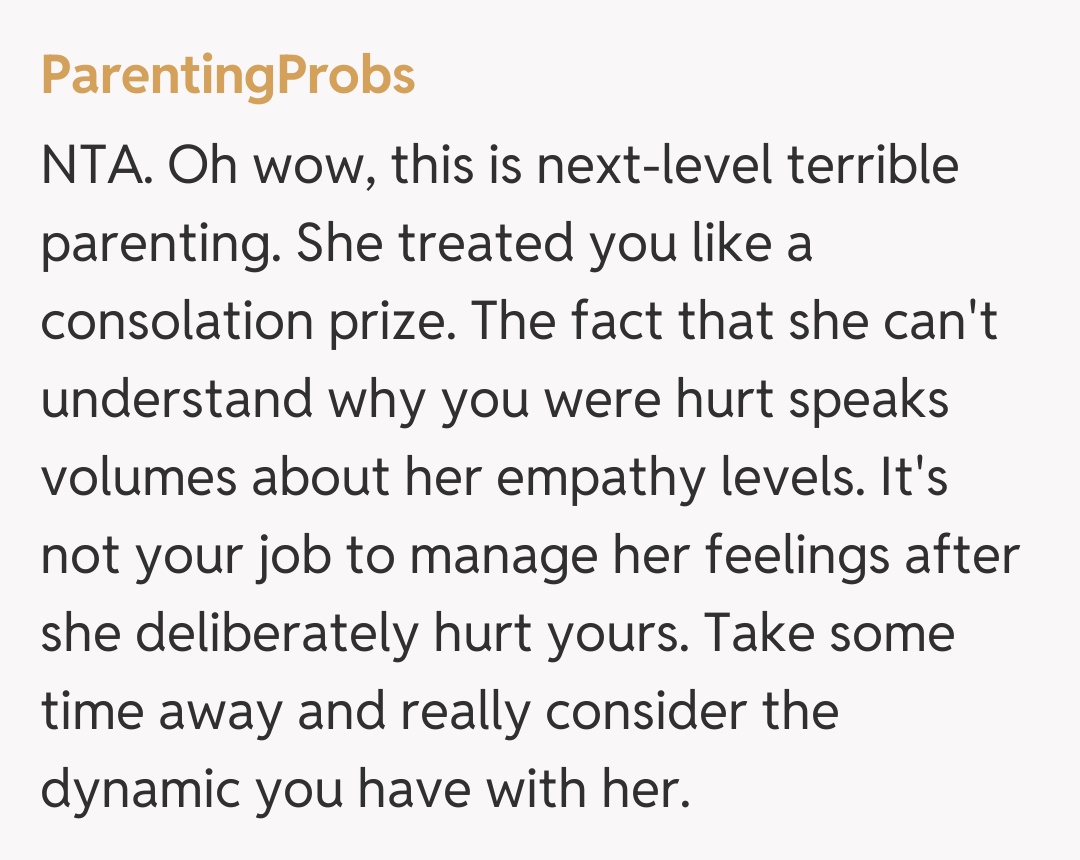The image size is (1080, 860).
Task: Click the word "understand" in the comment
Action: pyautogui.click(x=176, y=401)
